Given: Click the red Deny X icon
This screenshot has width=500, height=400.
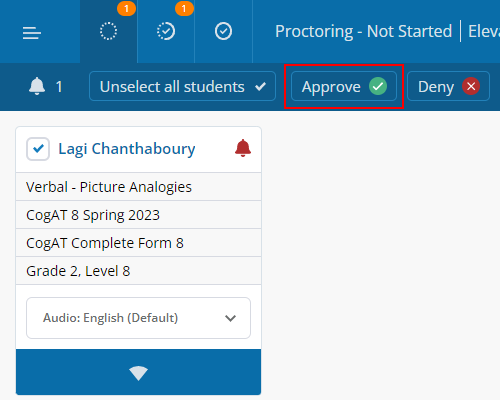Looking at the screenshot, I should click(x=471, y=86).
